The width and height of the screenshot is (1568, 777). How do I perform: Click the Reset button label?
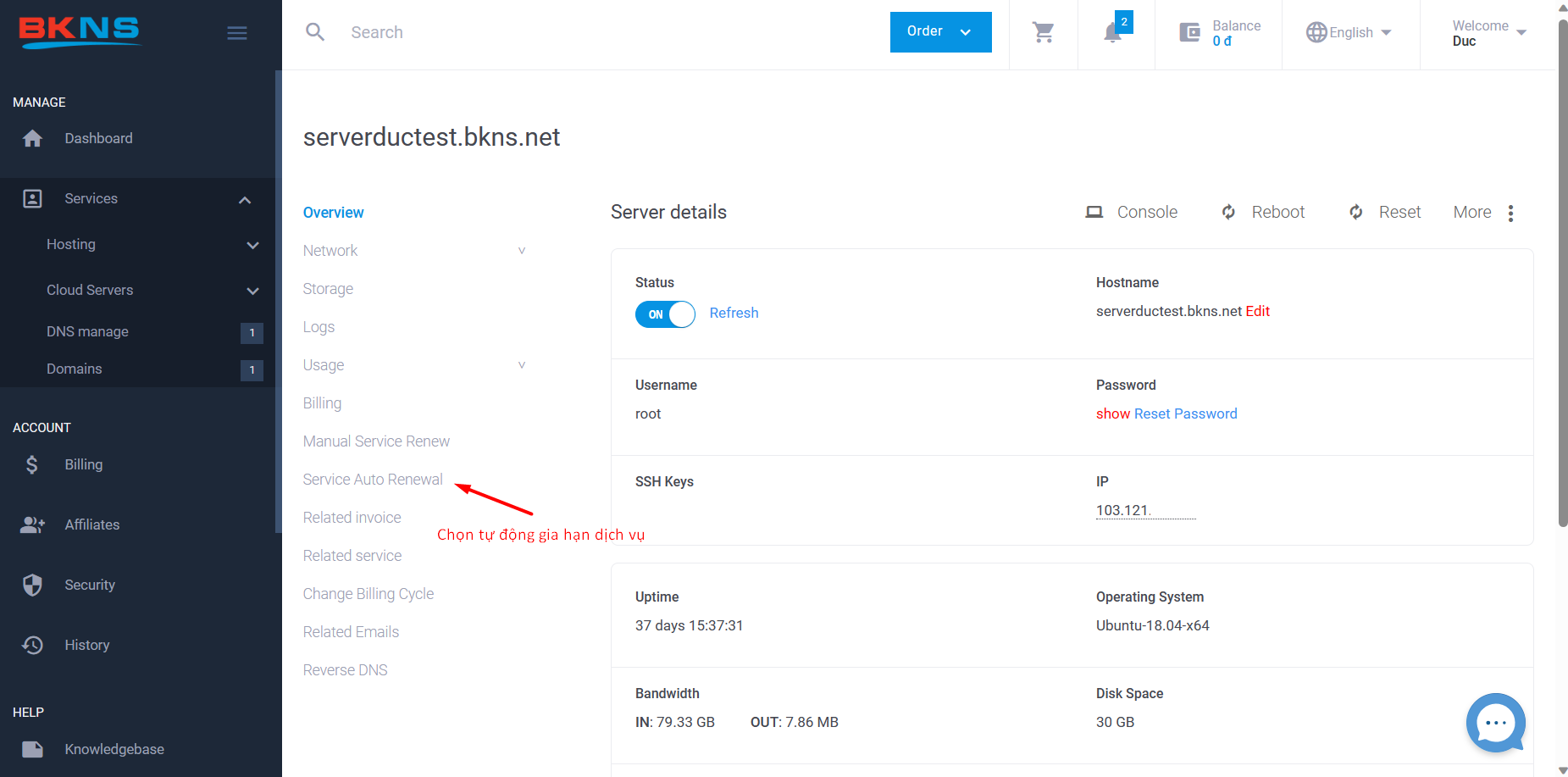1399,212
